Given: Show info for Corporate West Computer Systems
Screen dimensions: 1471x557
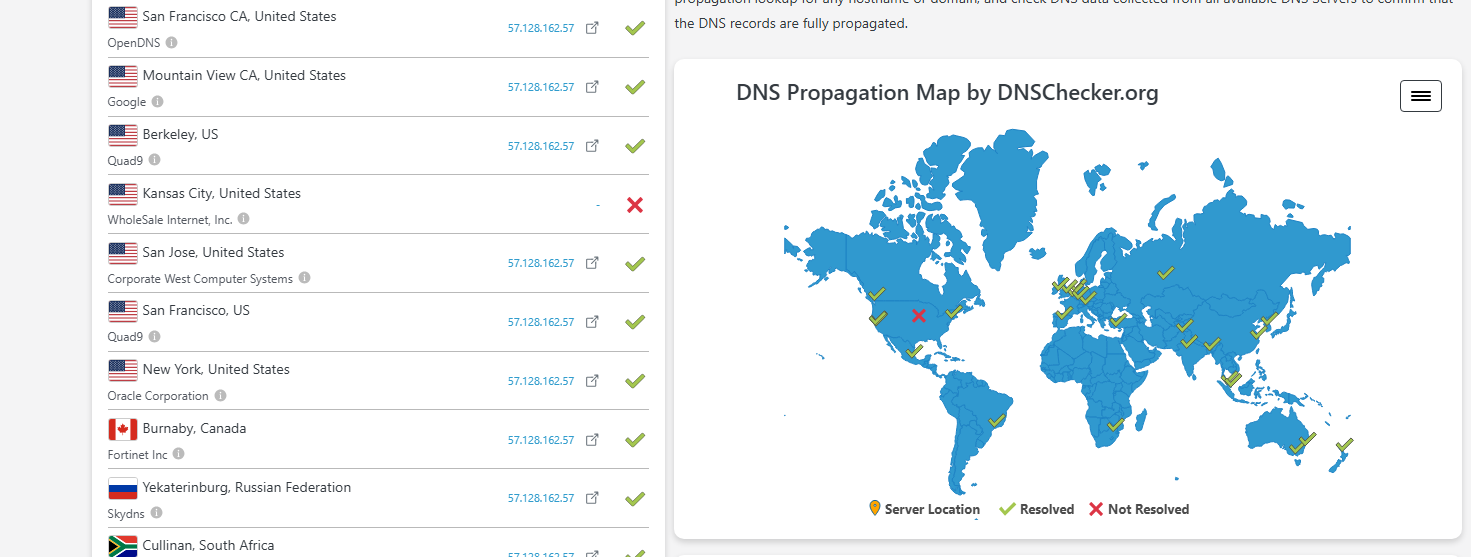Looking at the screenshot, I should (304, 278).
